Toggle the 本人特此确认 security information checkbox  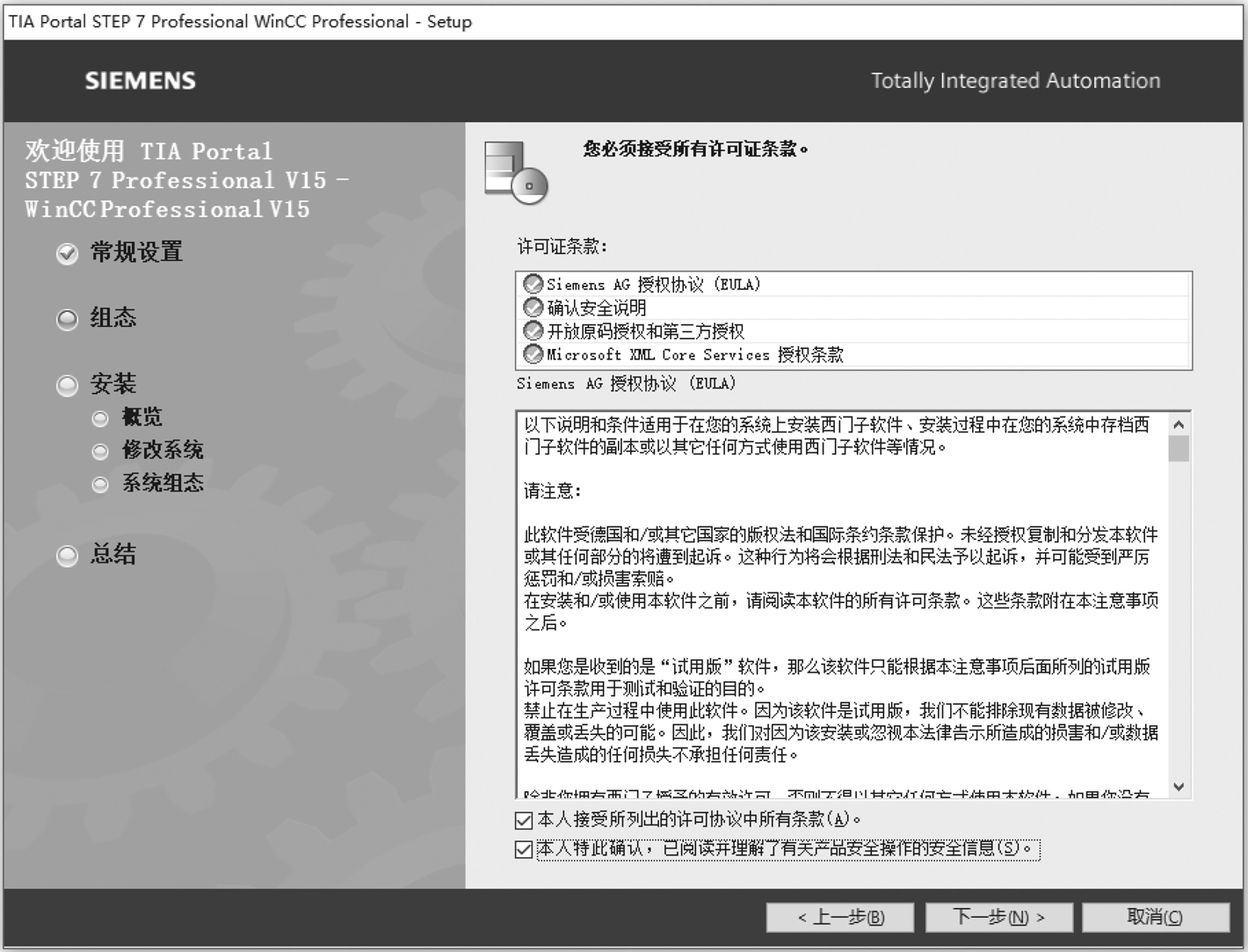coord(524,849)
